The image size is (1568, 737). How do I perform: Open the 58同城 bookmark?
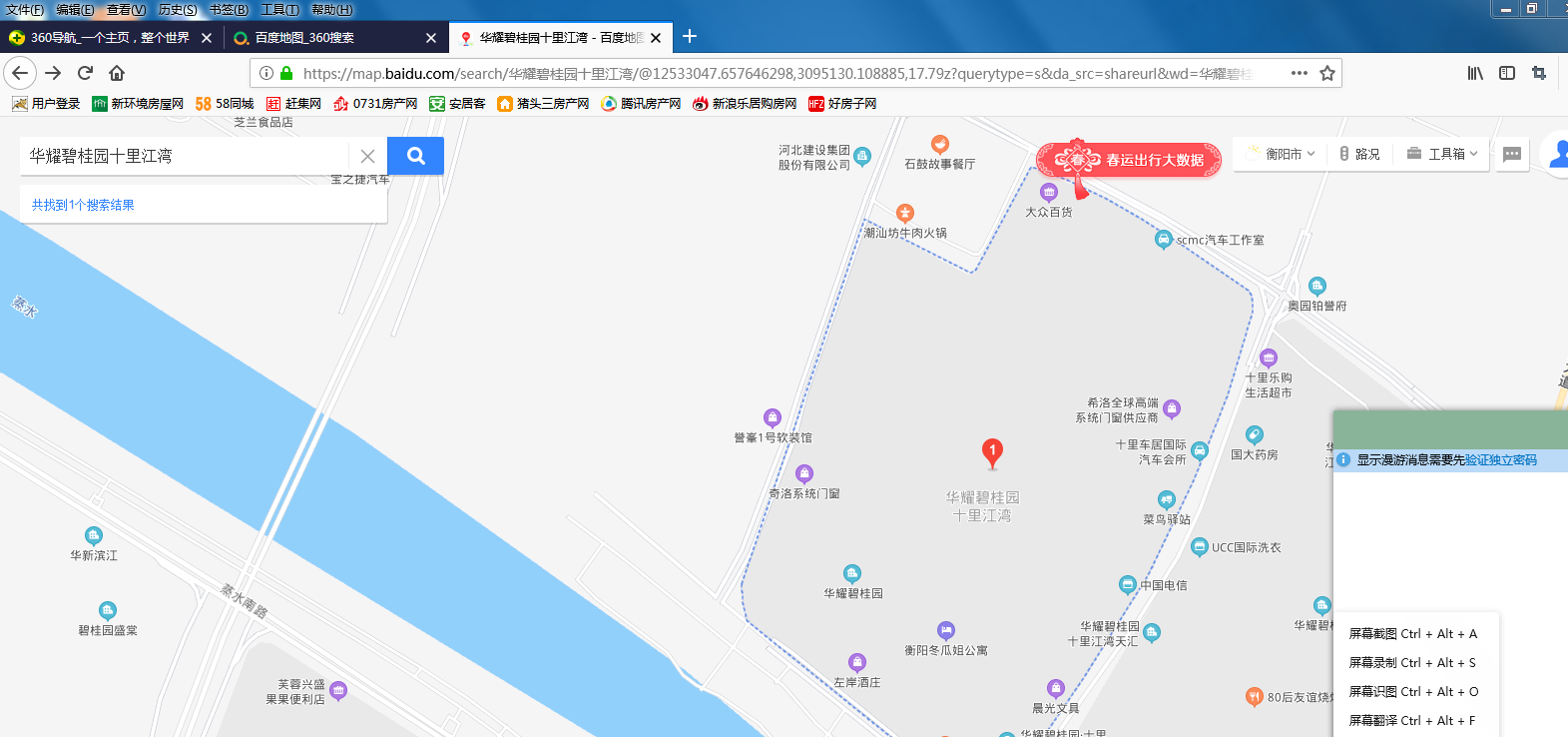[225, 104]
